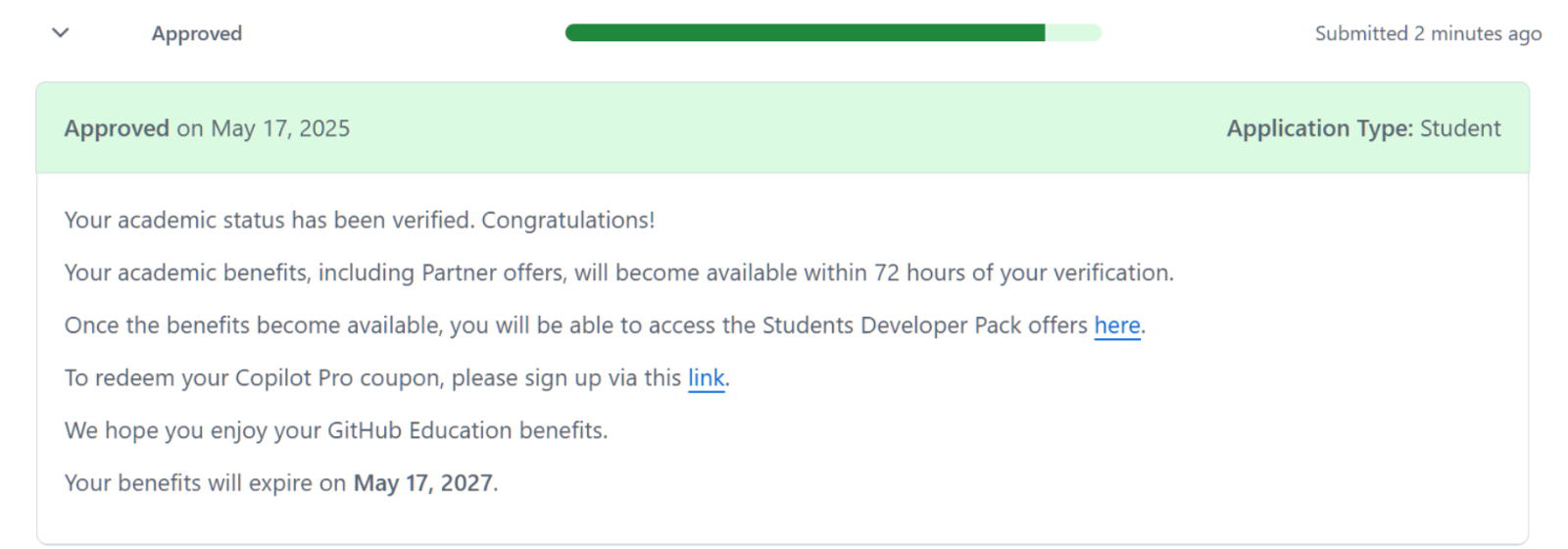Open the Copilot Pro sign up link

pos(706,378)
